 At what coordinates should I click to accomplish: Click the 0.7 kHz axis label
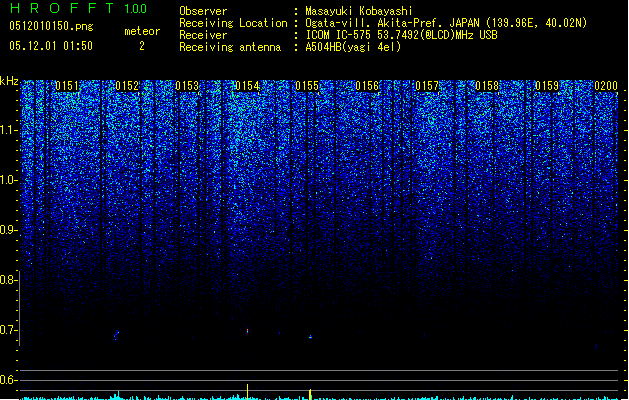pyautogui.click(x=8, y=330)
